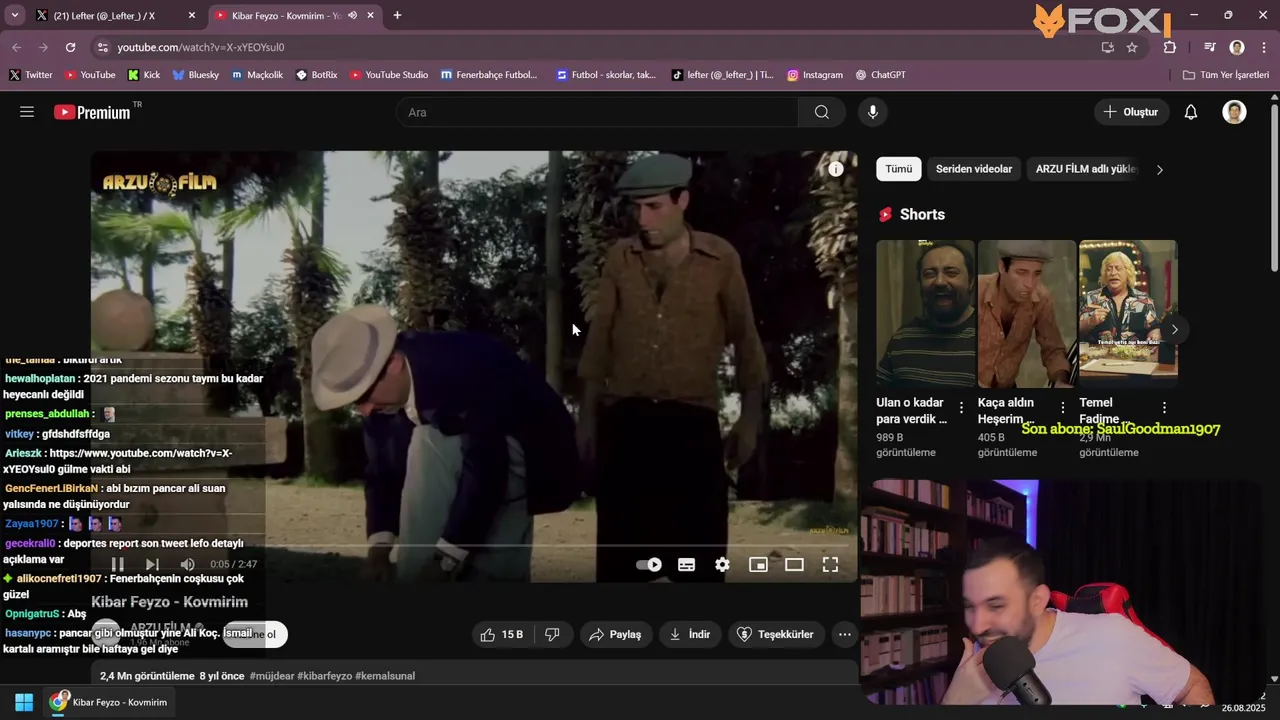Screen dimensions: 1280x720
Task: Open the ChatGPT bookmark
Action: pos(880,75)
